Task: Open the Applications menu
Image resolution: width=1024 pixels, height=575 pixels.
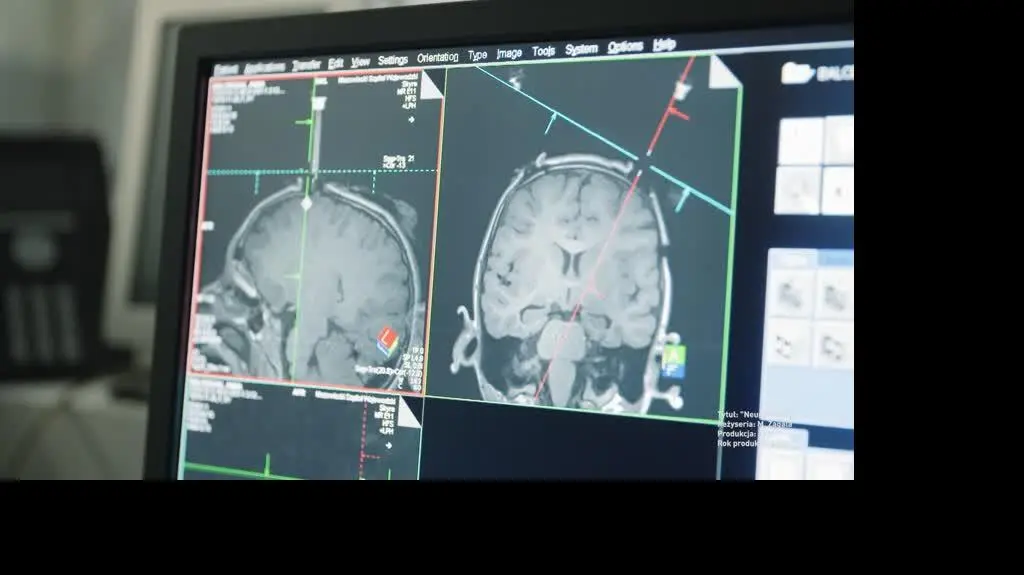Action: coord(264,67)
